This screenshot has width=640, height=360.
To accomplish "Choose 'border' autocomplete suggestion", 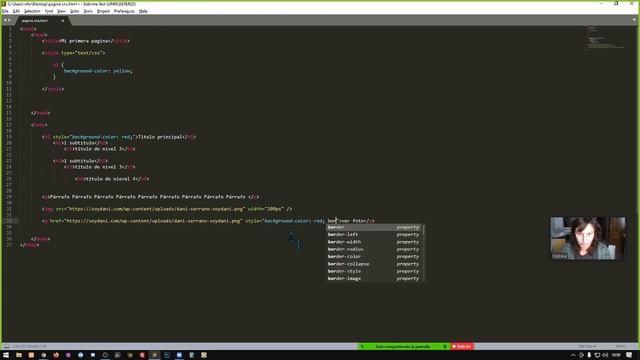I will coord(374,227).
